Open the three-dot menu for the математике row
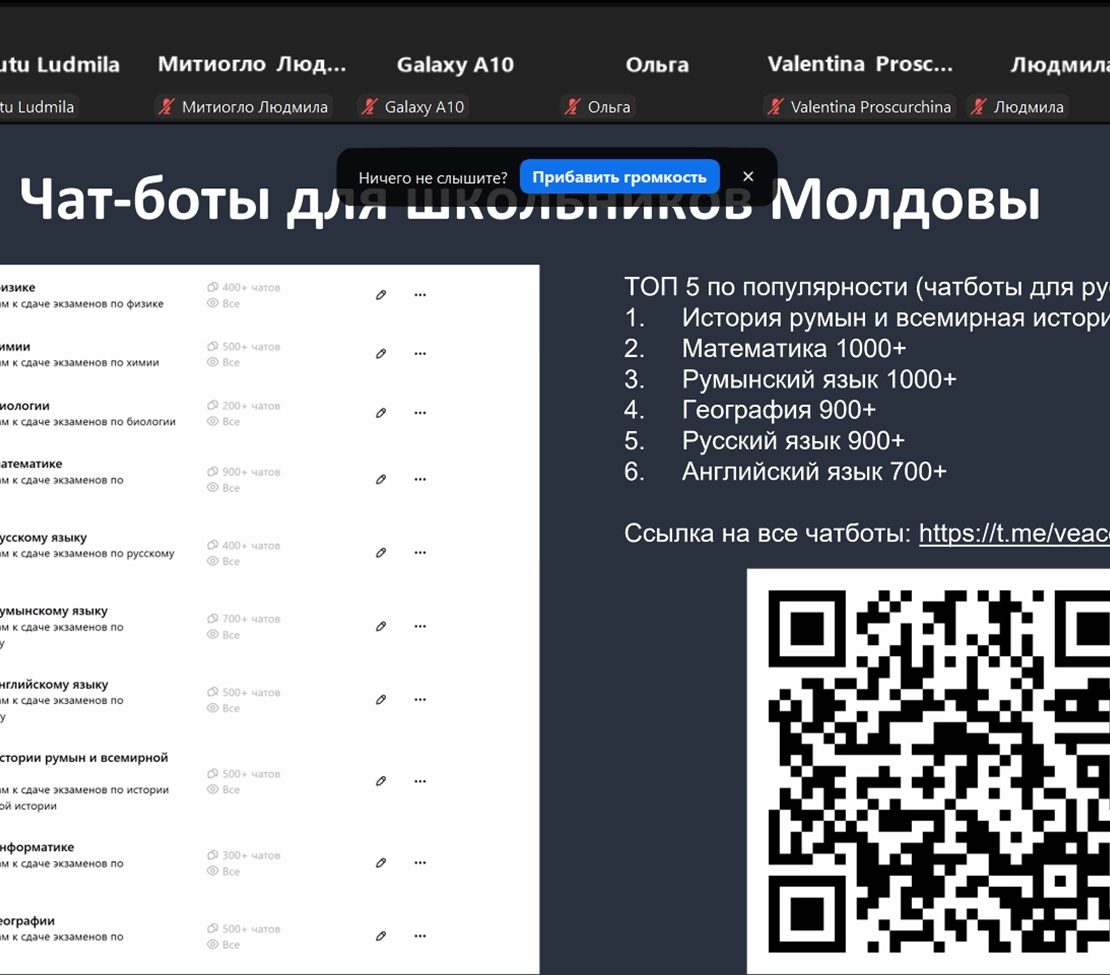Viewport: 1110px width, 975px height. (x=420, y=479)
